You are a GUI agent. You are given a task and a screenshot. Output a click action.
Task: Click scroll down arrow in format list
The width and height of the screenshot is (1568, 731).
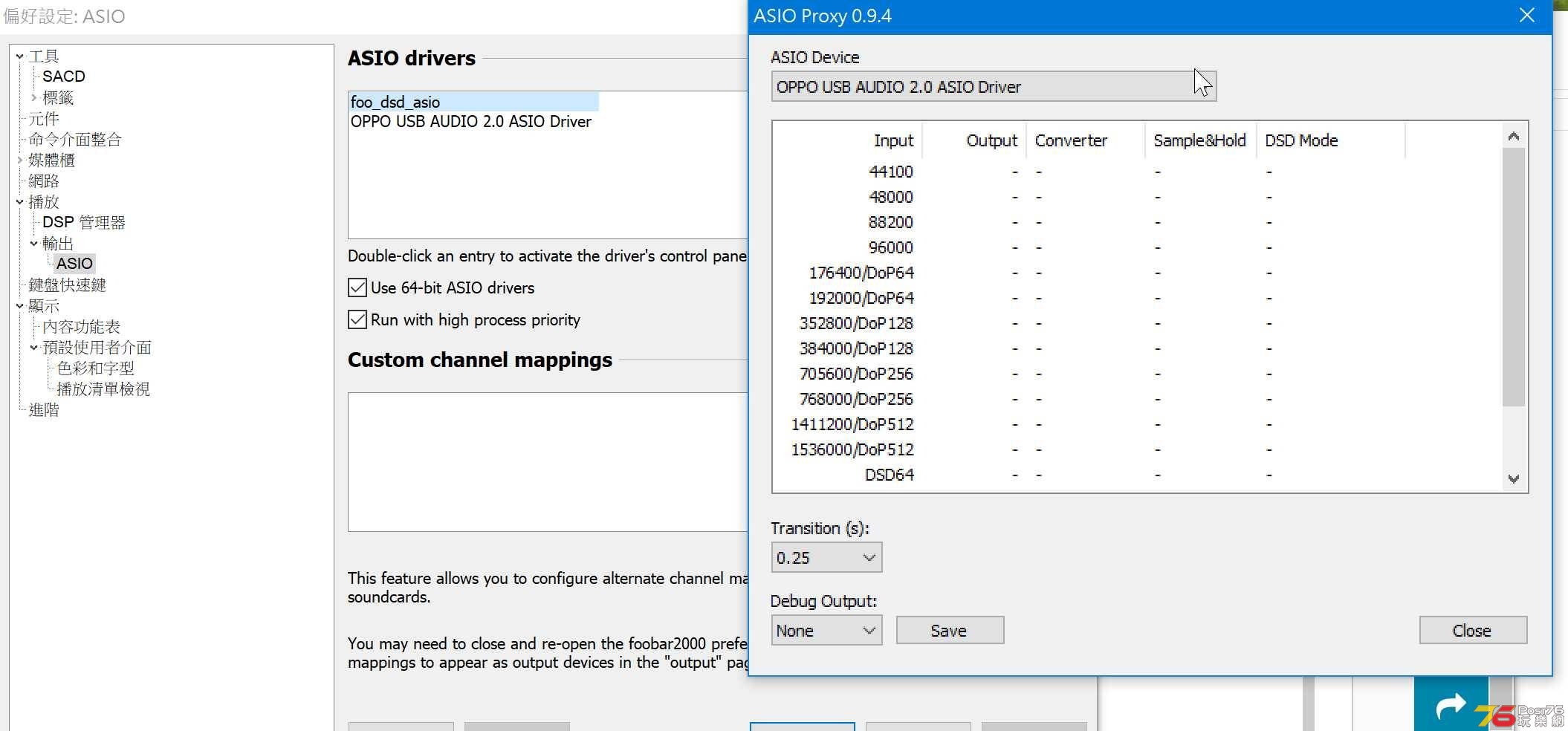pos(1514,479)
